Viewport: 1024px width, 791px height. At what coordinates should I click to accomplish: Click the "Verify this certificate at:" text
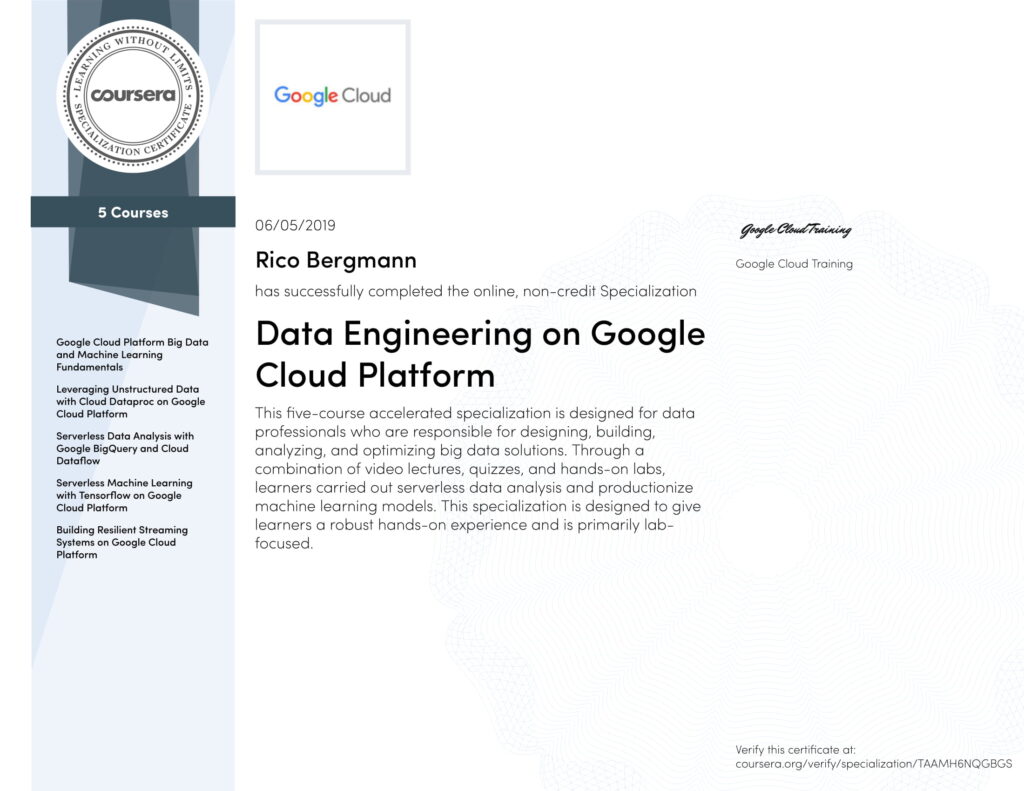coord(795,749)
